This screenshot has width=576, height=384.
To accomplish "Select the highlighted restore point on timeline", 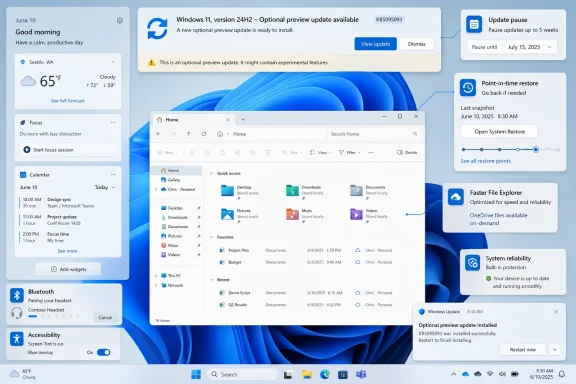I will pos(536,150).
